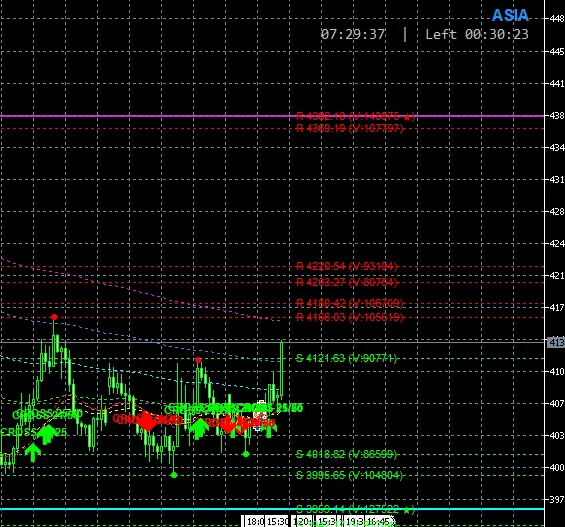Click the 07:29:37 clock readout
The image size is (565, 527).
pos(353,35)
